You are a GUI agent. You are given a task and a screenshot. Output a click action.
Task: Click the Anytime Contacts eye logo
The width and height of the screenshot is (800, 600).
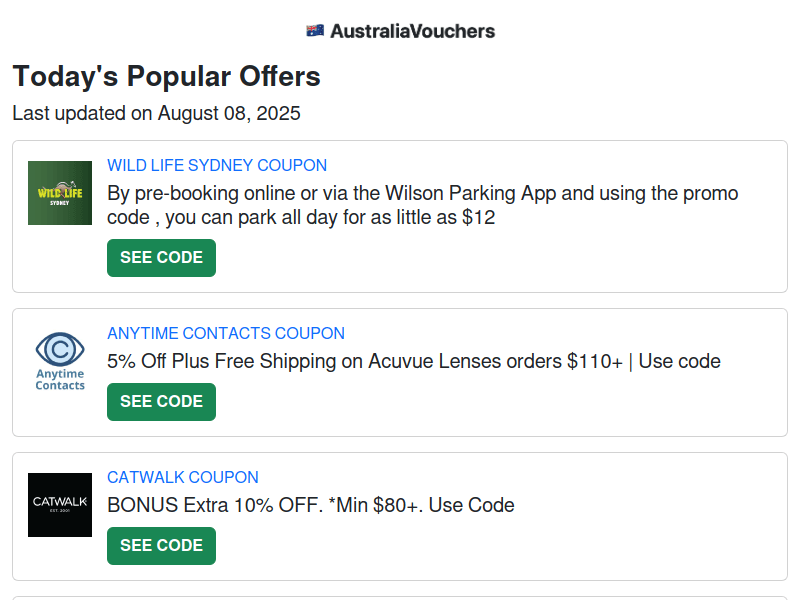(60, 361)
